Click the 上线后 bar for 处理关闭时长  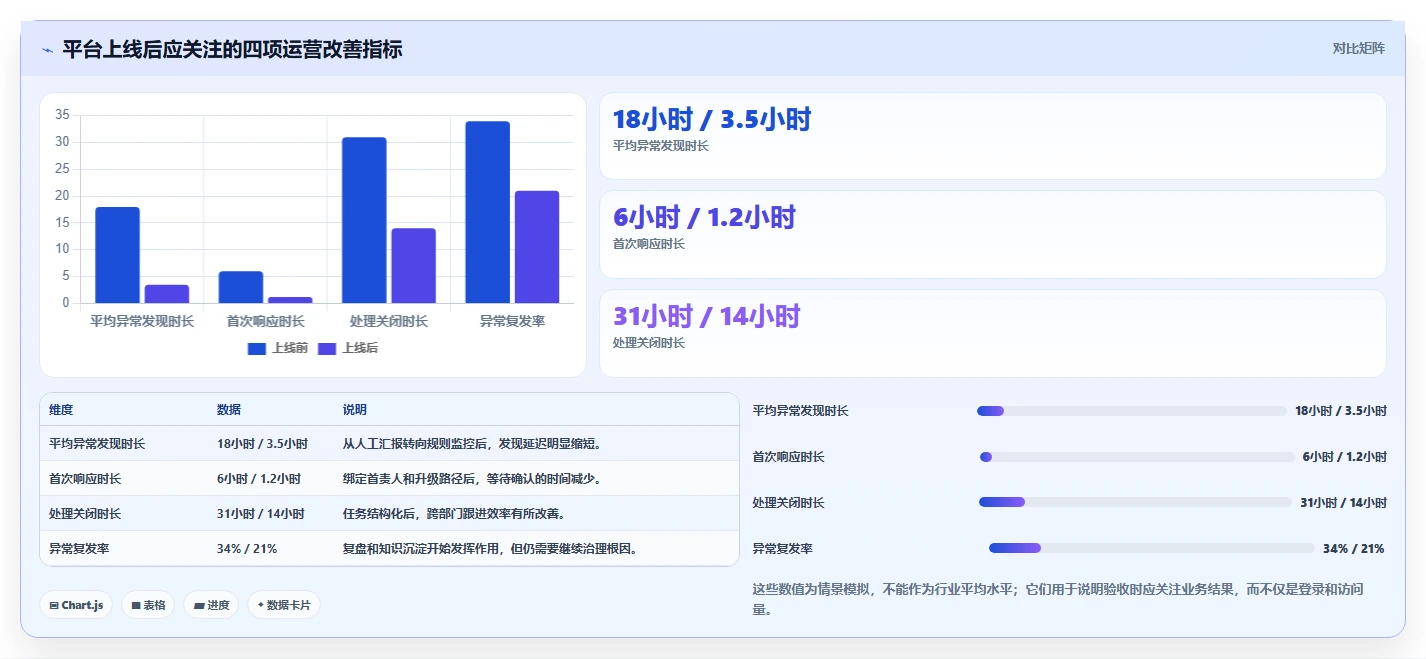pyautogui.click(x=413, y=266)
